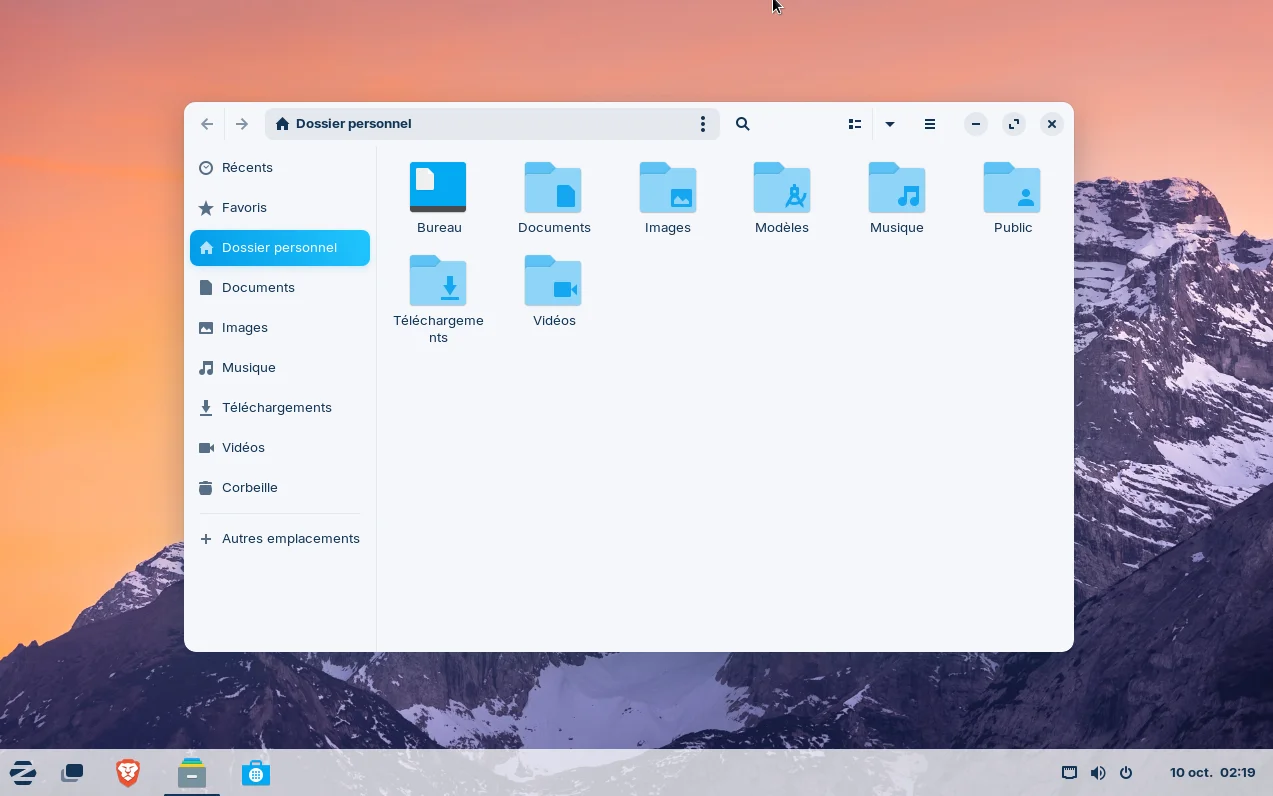This screenshot has width=1273, height=796.
Task: Select the Téléchargements folder icon
Action: click(x=438, y=281)
